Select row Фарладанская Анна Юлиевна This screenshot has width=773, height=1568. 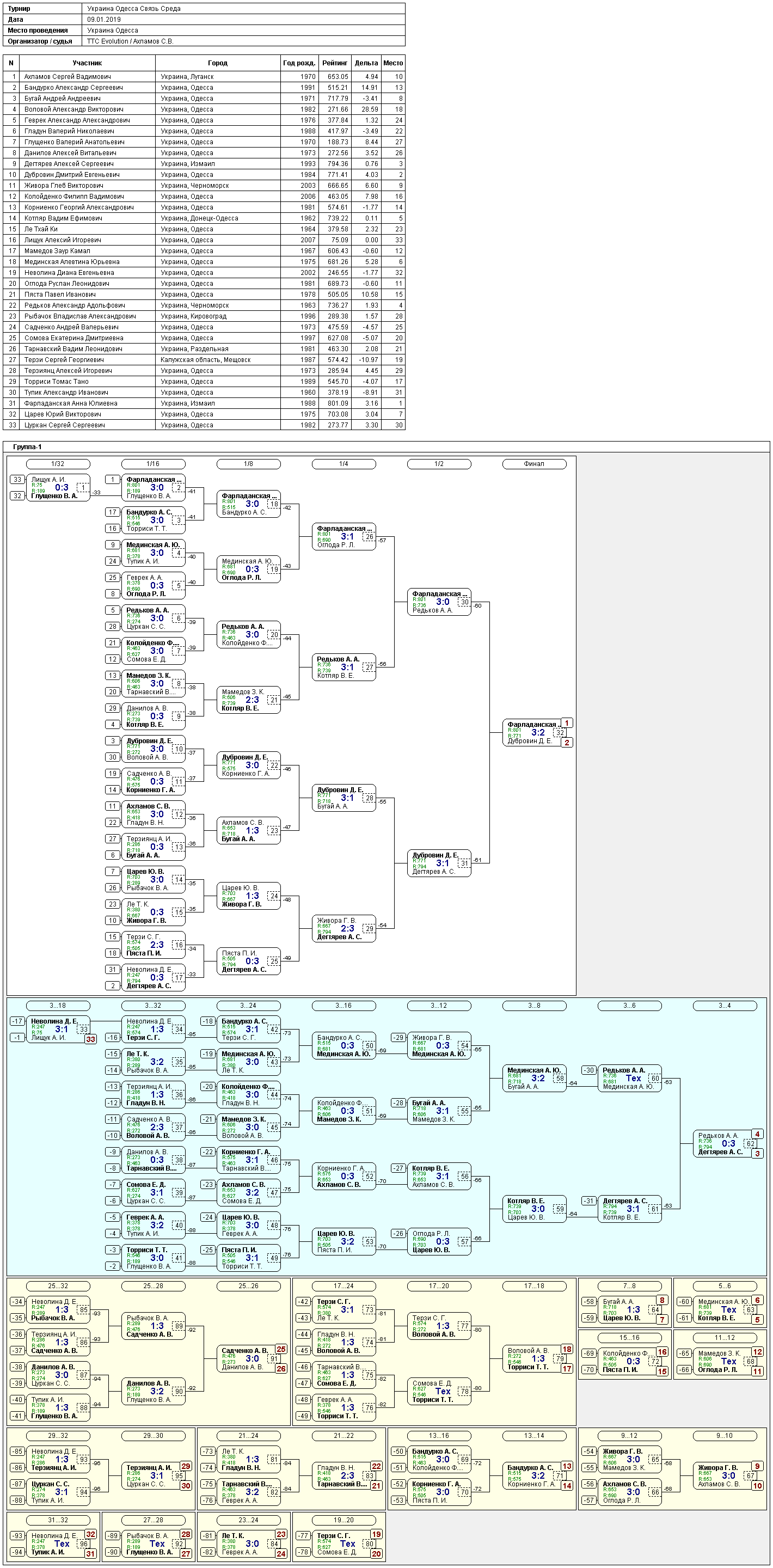(x=204, y=403)
